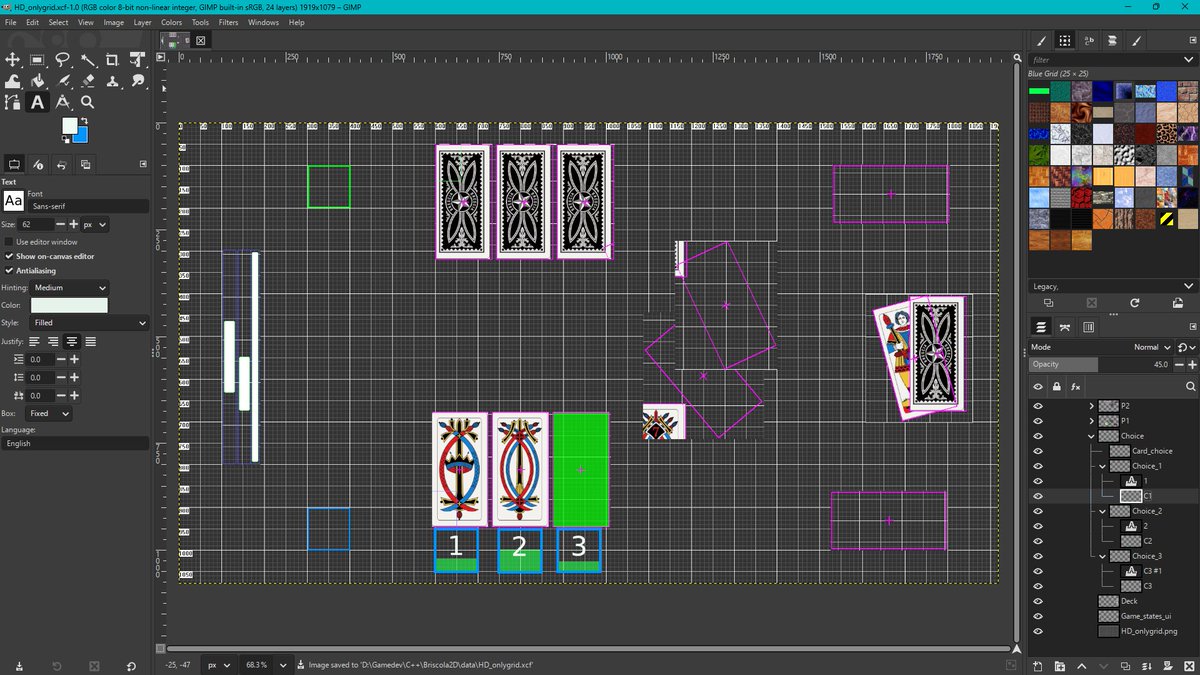The width and height of the screenshot is (1200, 675).
Task: Click the foreground color swatch
Action: [69, 125]
